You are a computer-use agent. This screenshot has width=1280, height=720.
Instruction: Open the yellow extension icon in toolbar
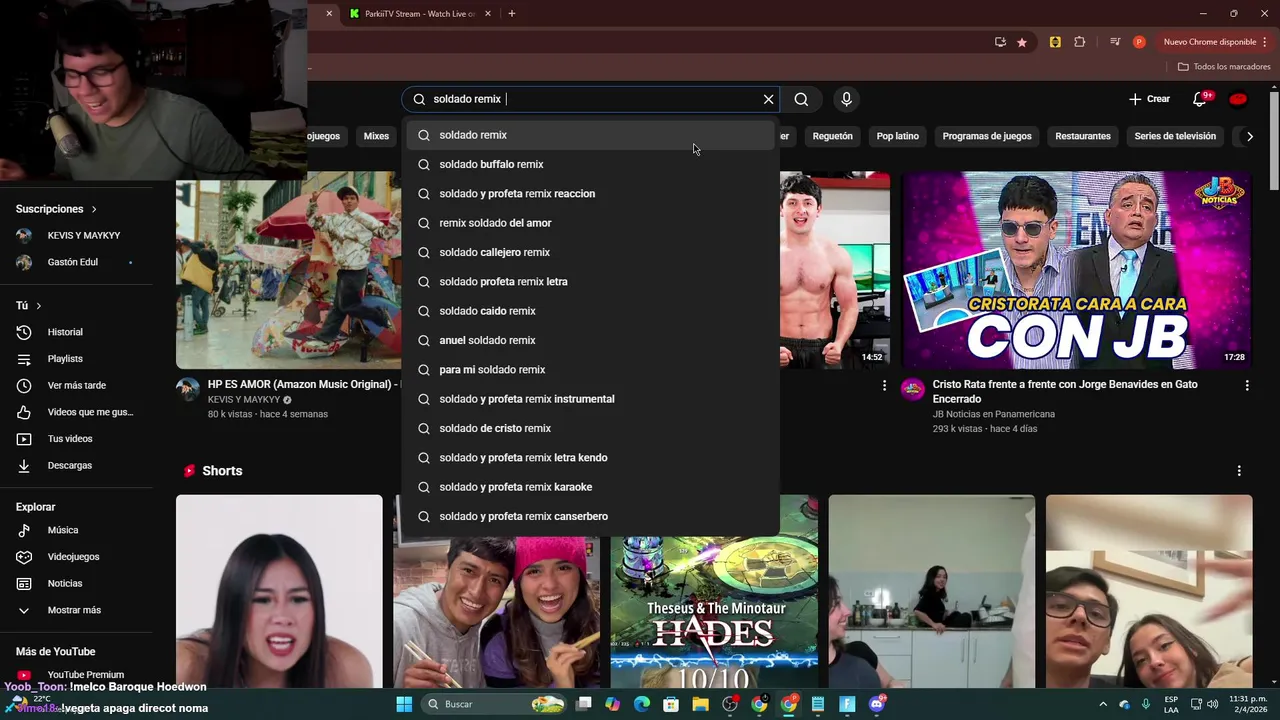(1055, 42)
